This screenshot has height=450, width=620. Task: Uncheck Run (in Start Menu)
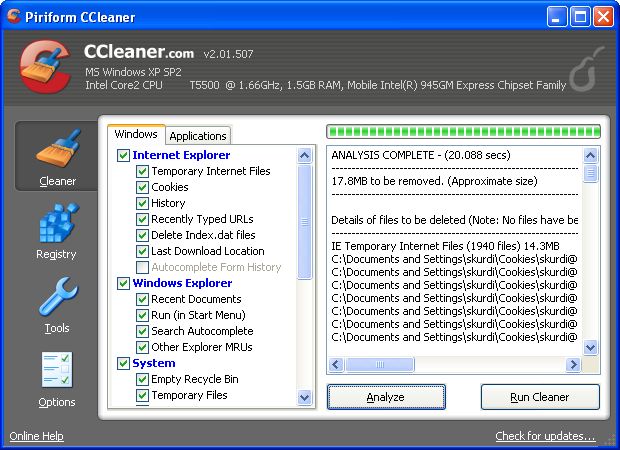point(142,315)
